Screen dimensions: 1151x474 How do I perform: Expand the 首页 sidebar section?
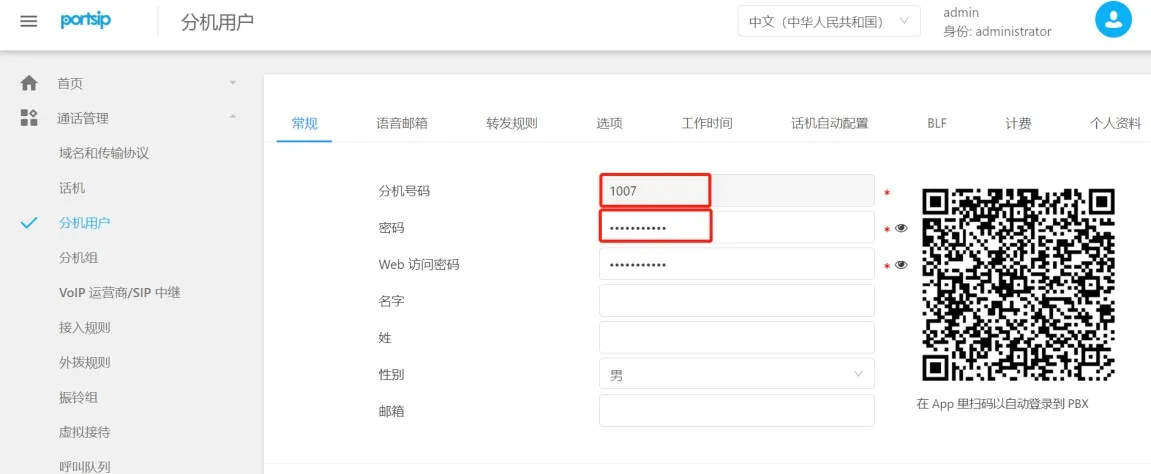(233, 83)
